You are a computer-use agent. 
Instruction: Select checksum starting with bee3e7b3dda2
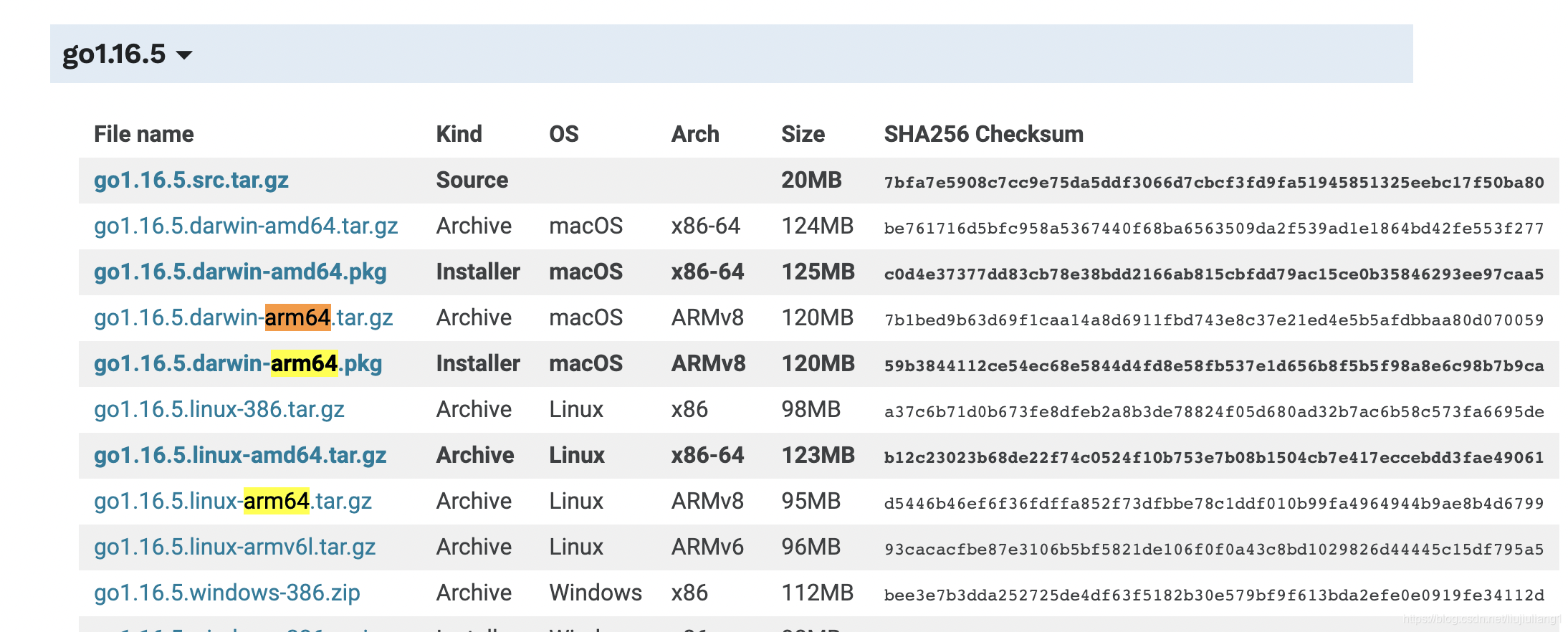pyautogui.click(x=1214, y=595)
